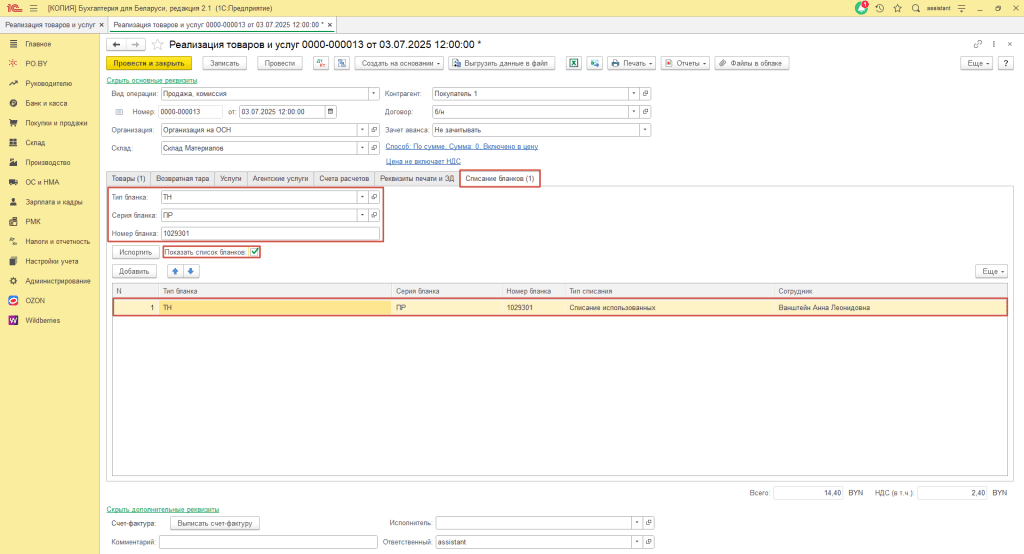Uncheck 'Показать список бланков' checkbox
Viewport: 1024px width, 554px height.
coord(255,252)
